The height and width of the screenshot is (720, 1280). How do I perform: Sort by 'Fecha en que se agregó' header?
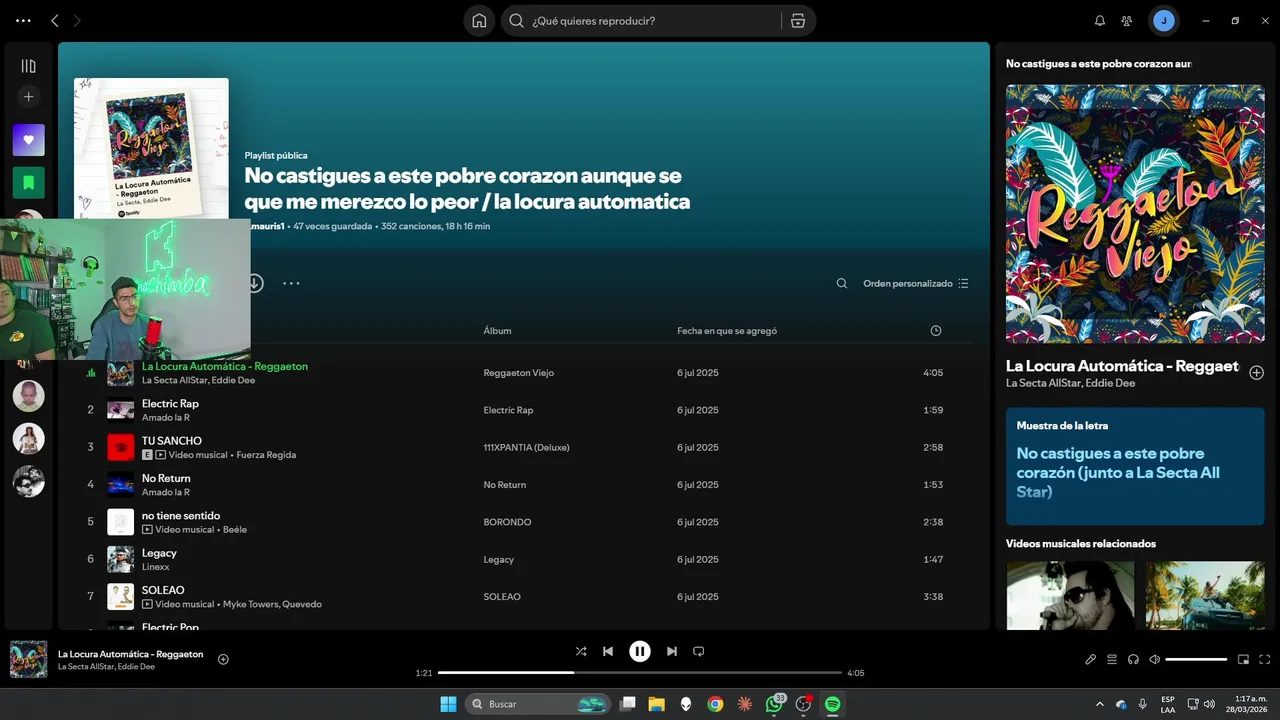727,331
